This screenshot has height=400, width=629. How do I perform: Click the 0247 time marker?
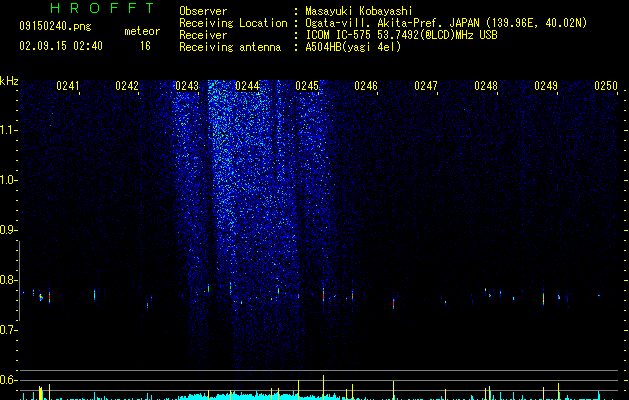[426, 86]
